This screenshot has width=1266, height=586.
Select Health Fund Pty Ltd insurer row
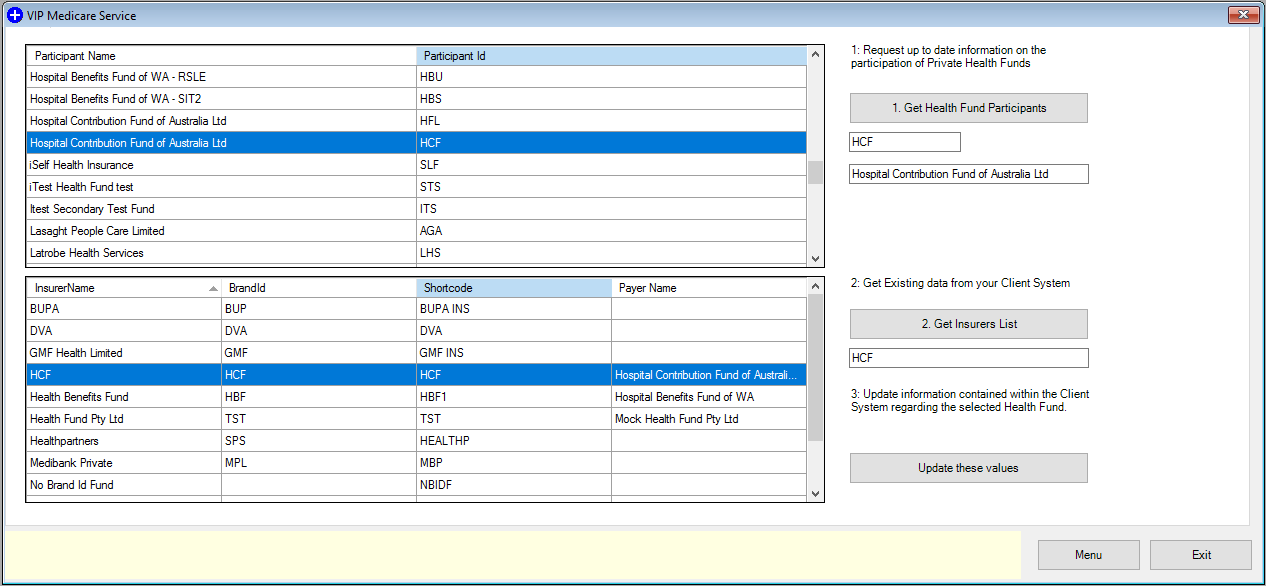416,419
